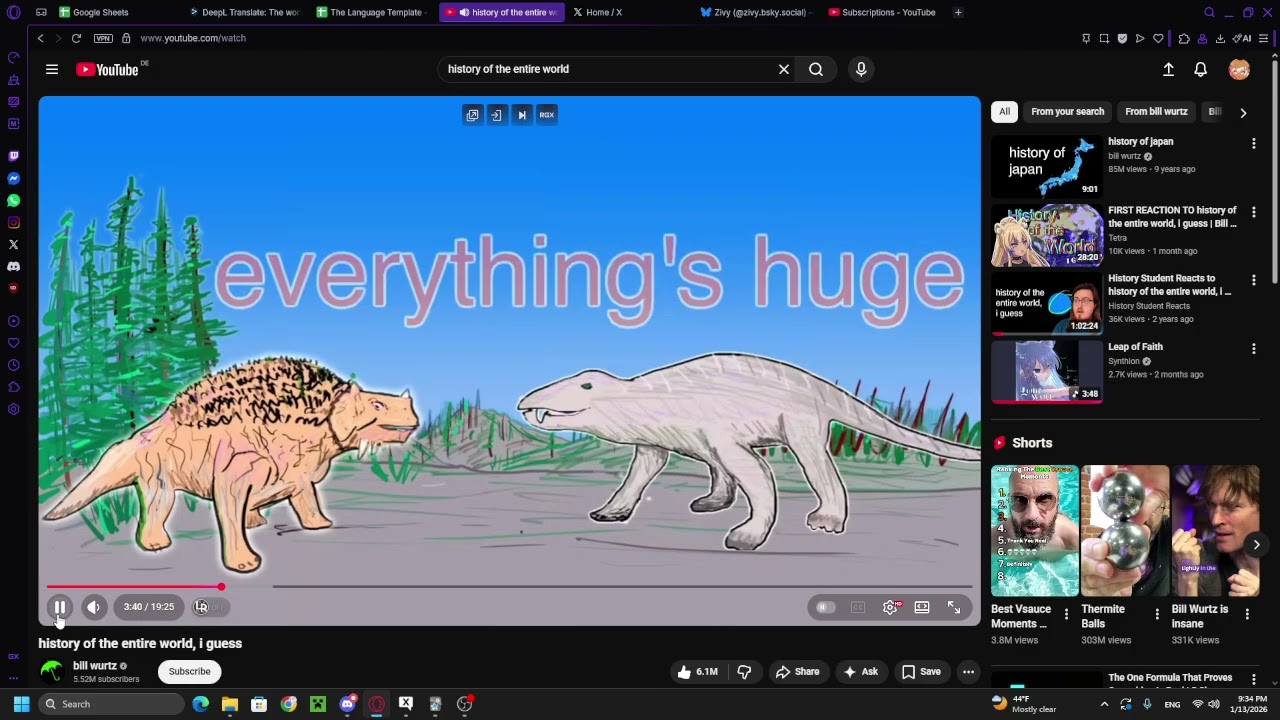
Task: Open the account avatar menu
Action: [x=1239, y=69]
